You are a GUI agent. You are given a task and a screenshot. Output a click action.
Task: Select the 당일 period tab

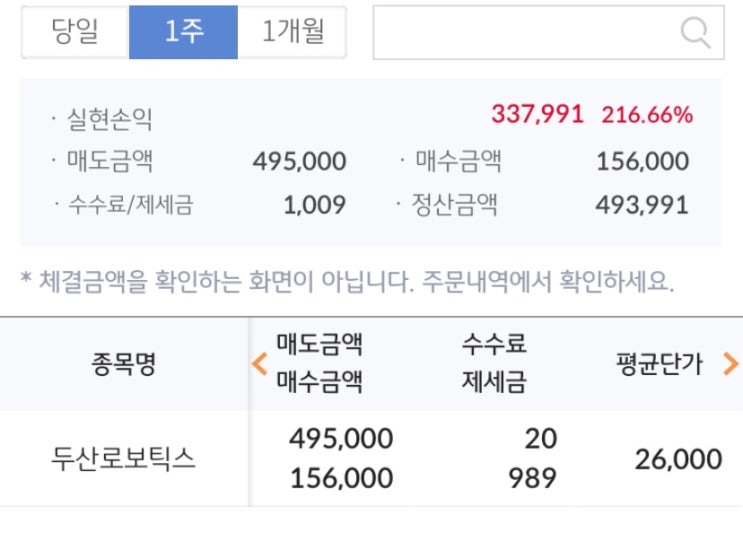(75, 32)
